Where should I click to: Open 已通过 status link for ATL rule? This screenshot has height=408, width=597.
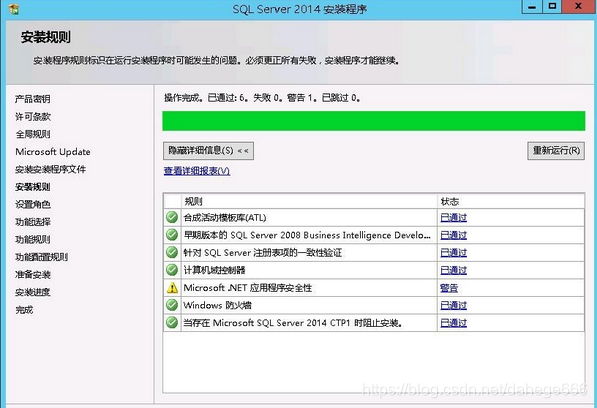[x=453, y=218]
